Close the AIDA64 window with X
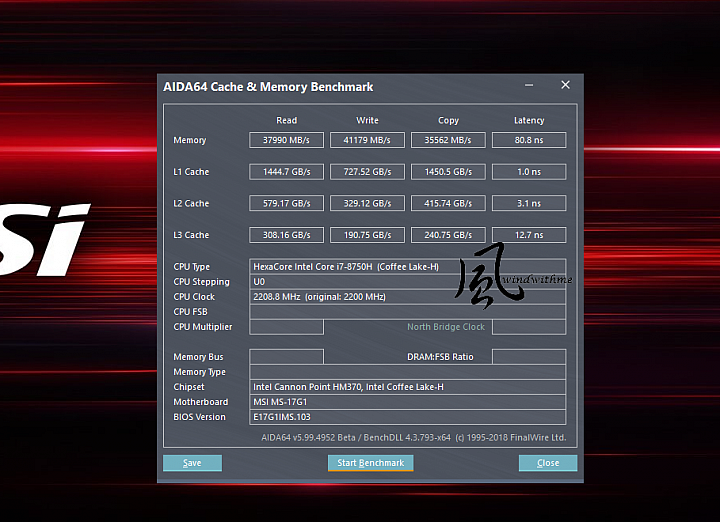This screenshot has width=720, height=522. coord(565,85)
